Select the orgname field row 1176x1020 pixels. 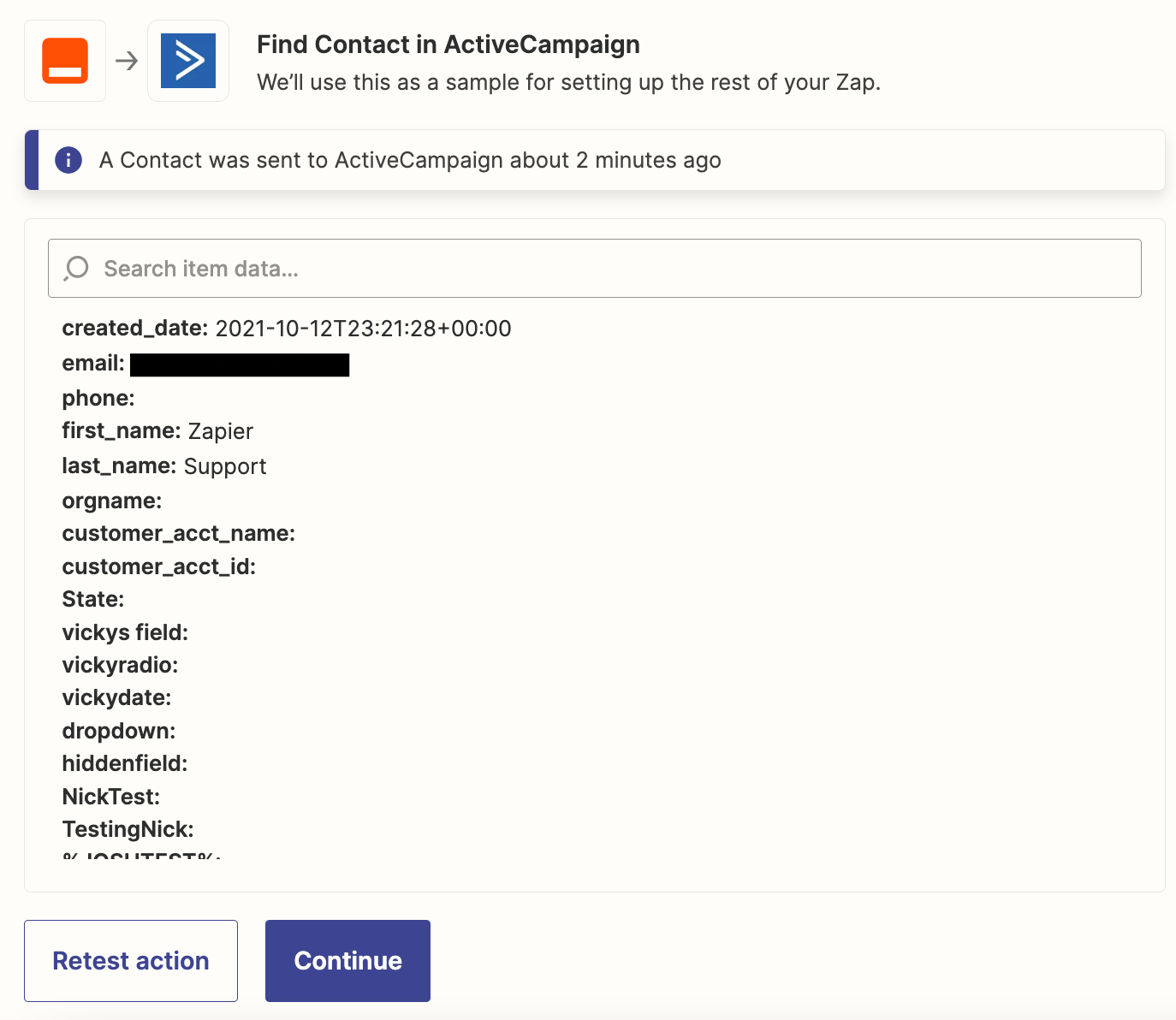(112, 501)
